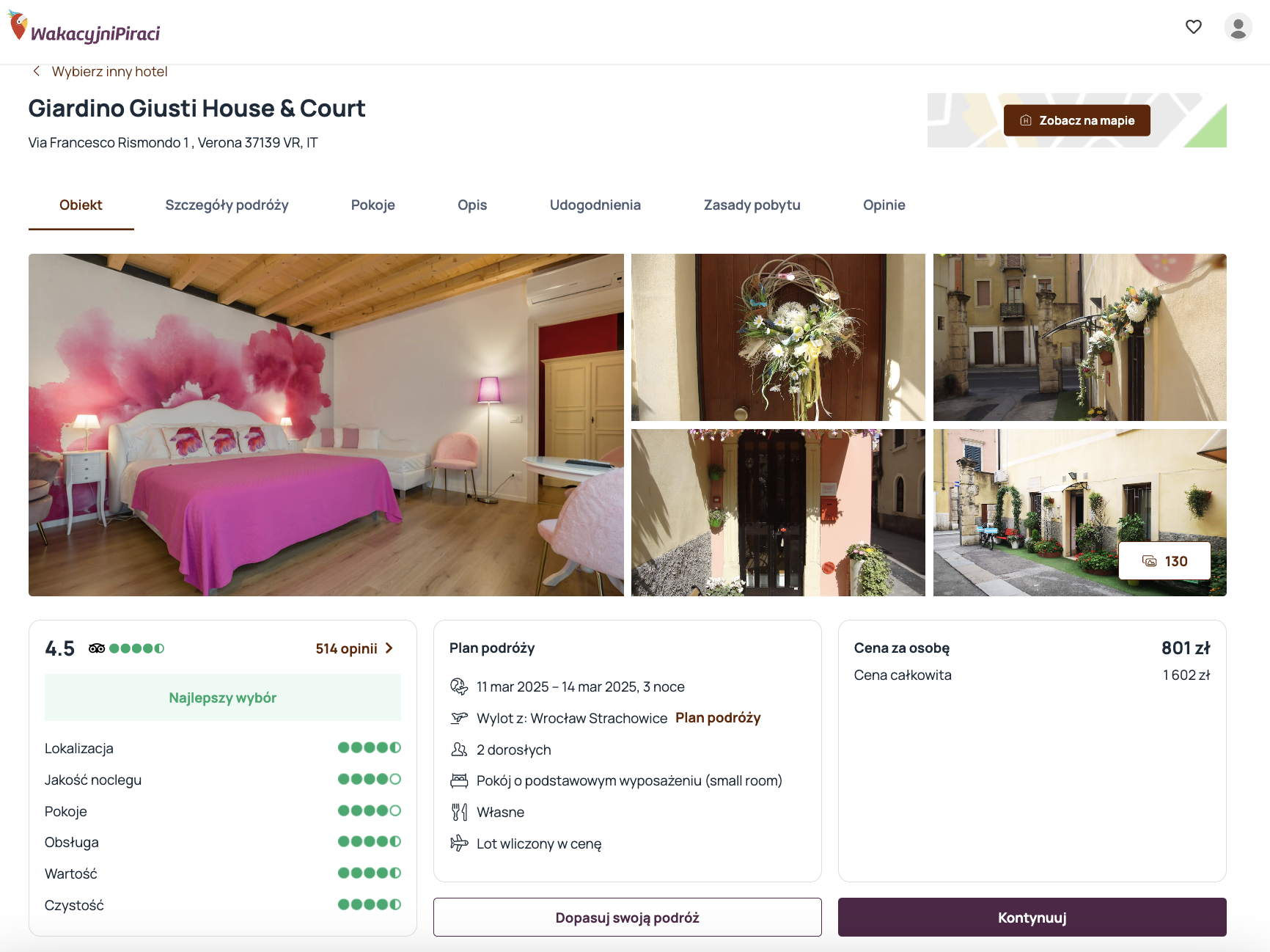The width and height of the screenshot is (1270, 952).
Task: Click the Pokój o podstawowym wyposażeniu text
Action: click(x=629, y=780)
